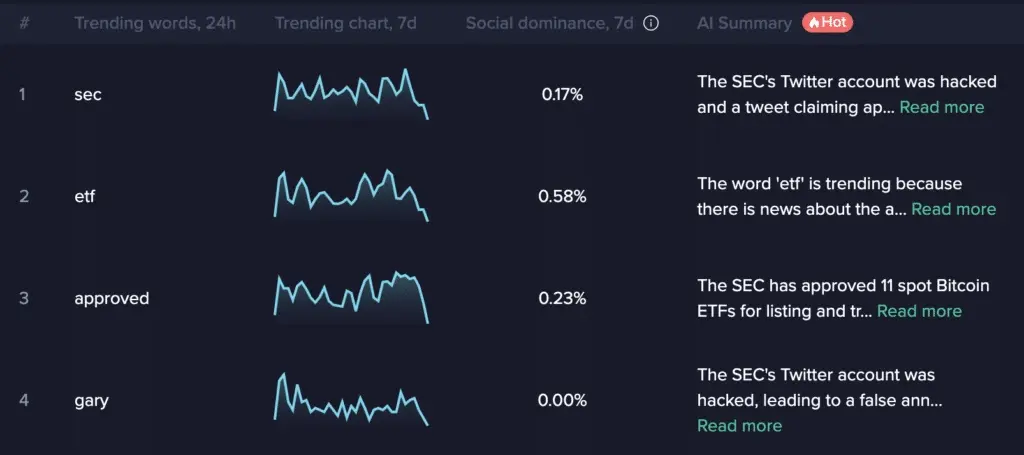The height and width of the screenshot is (455, 1024).
Task: Sort by the '#' rank column header
Action: pos(24,23)
